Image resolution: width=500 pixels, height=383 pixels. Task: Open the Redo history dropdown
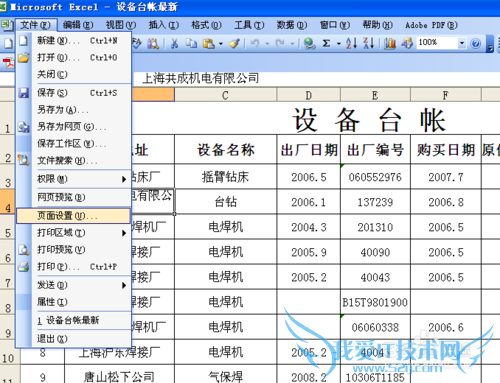292,43
